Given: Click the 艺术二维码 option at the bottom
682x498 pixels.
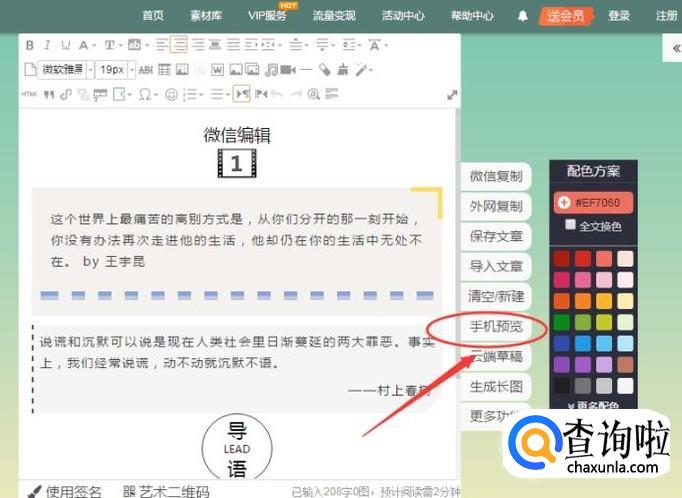Looking at the screenshot, I should point(166,491).
